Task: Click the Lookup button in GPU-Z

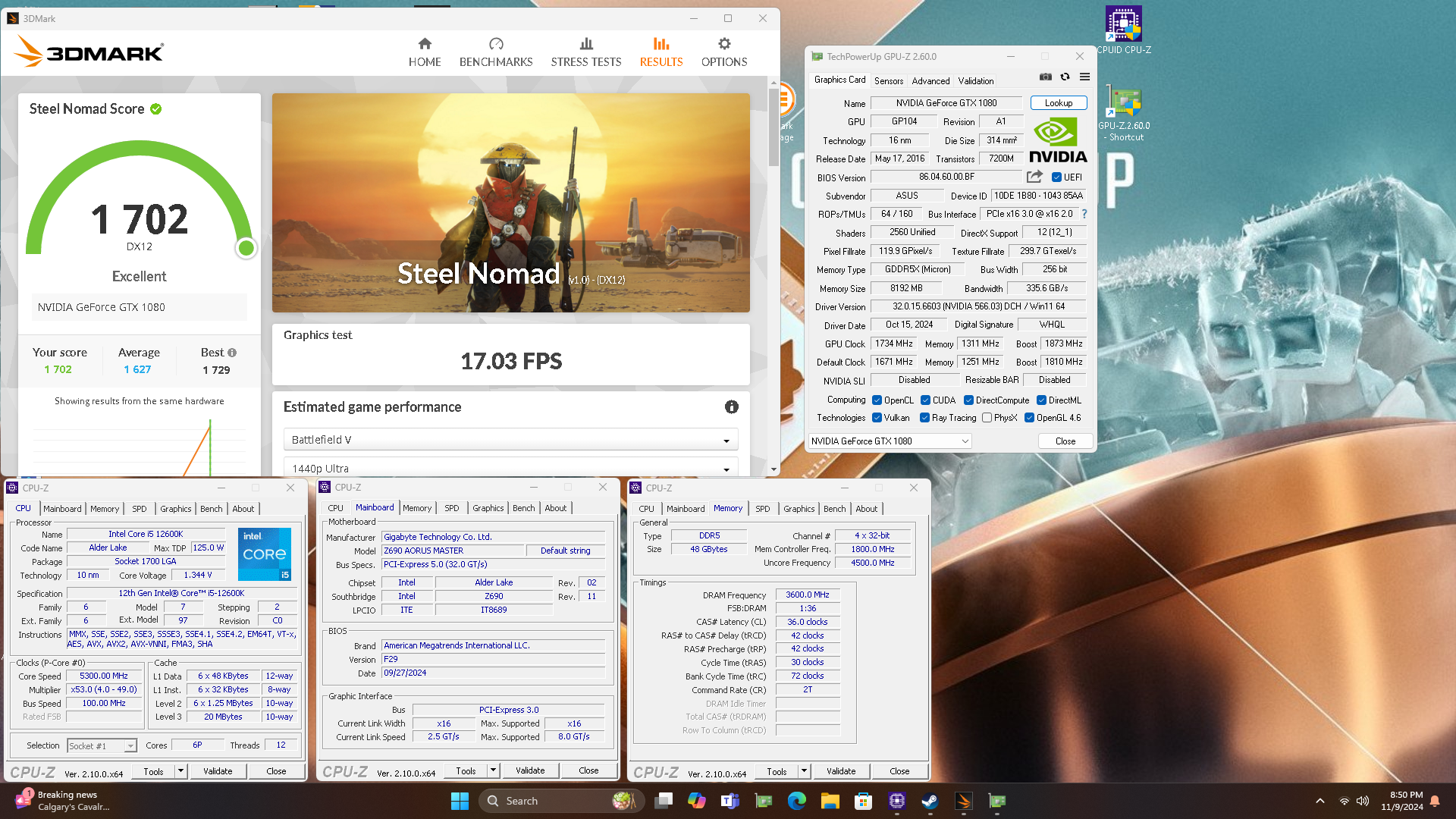Action: click(x=1059, y=103)
